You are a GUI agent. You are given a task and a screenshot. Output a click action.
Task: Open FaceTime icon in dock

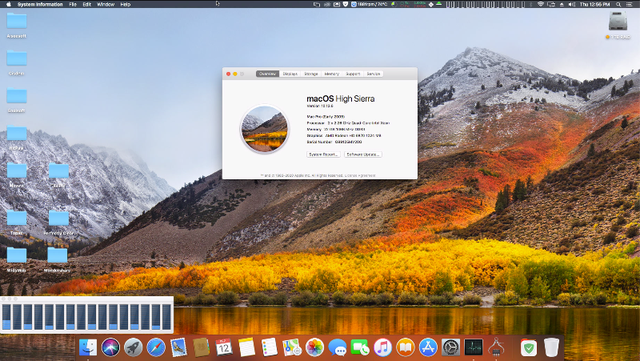360,348
